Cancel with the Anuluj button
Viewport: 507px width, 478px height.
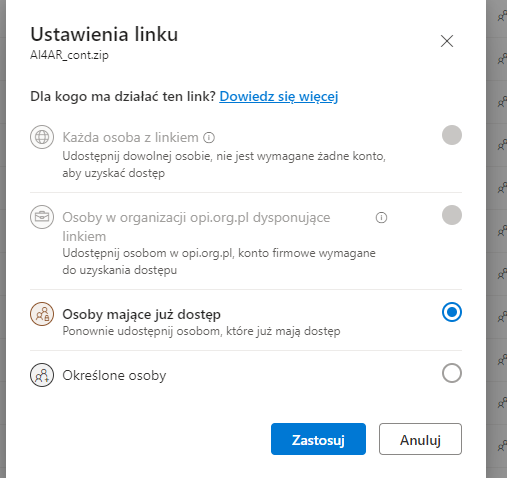click(x=420, y=439)
